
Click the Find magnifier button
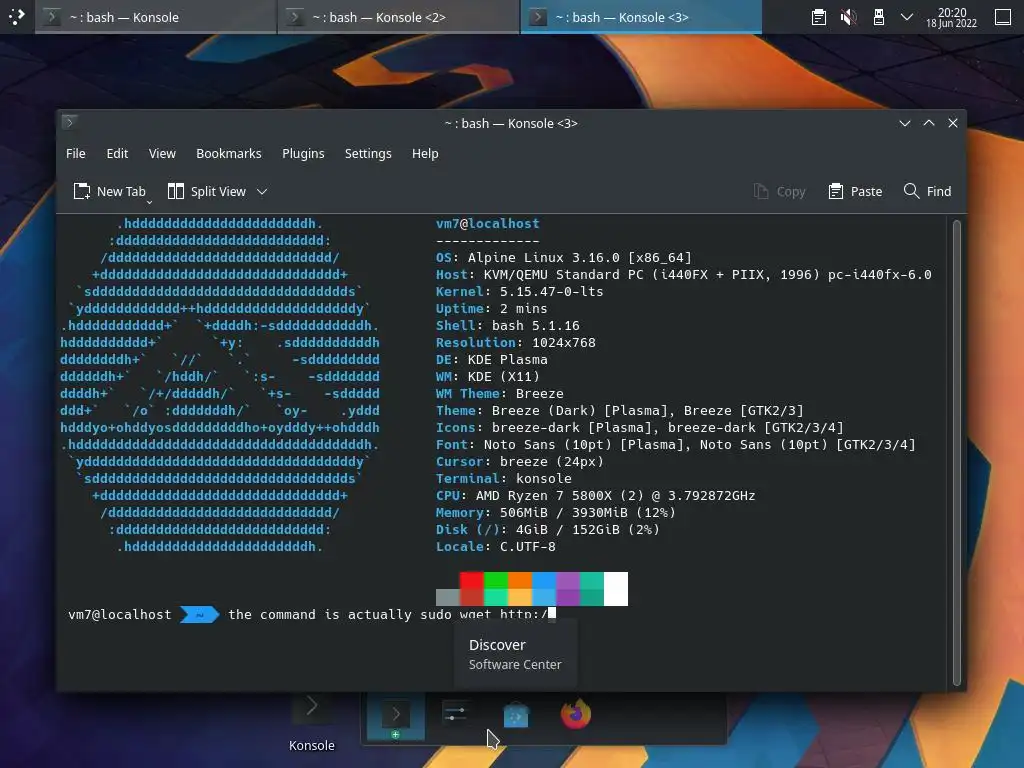[x=927, y=191]
